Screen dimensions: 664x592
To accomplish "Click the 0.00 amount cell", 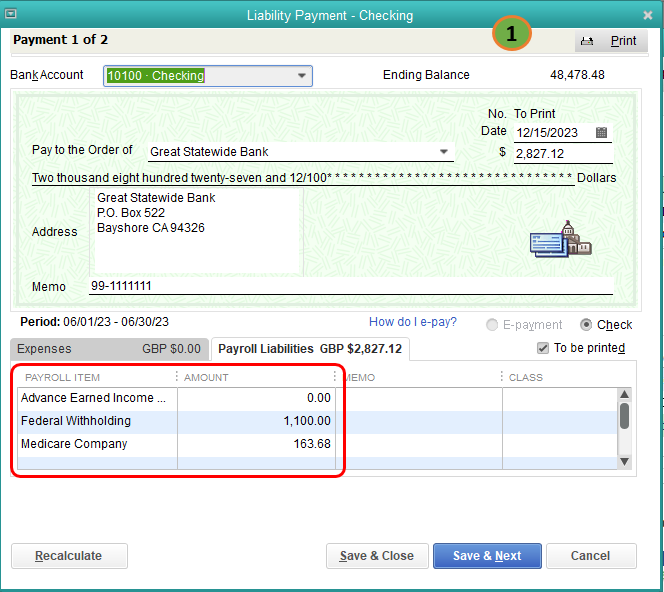I will [256, 398].
